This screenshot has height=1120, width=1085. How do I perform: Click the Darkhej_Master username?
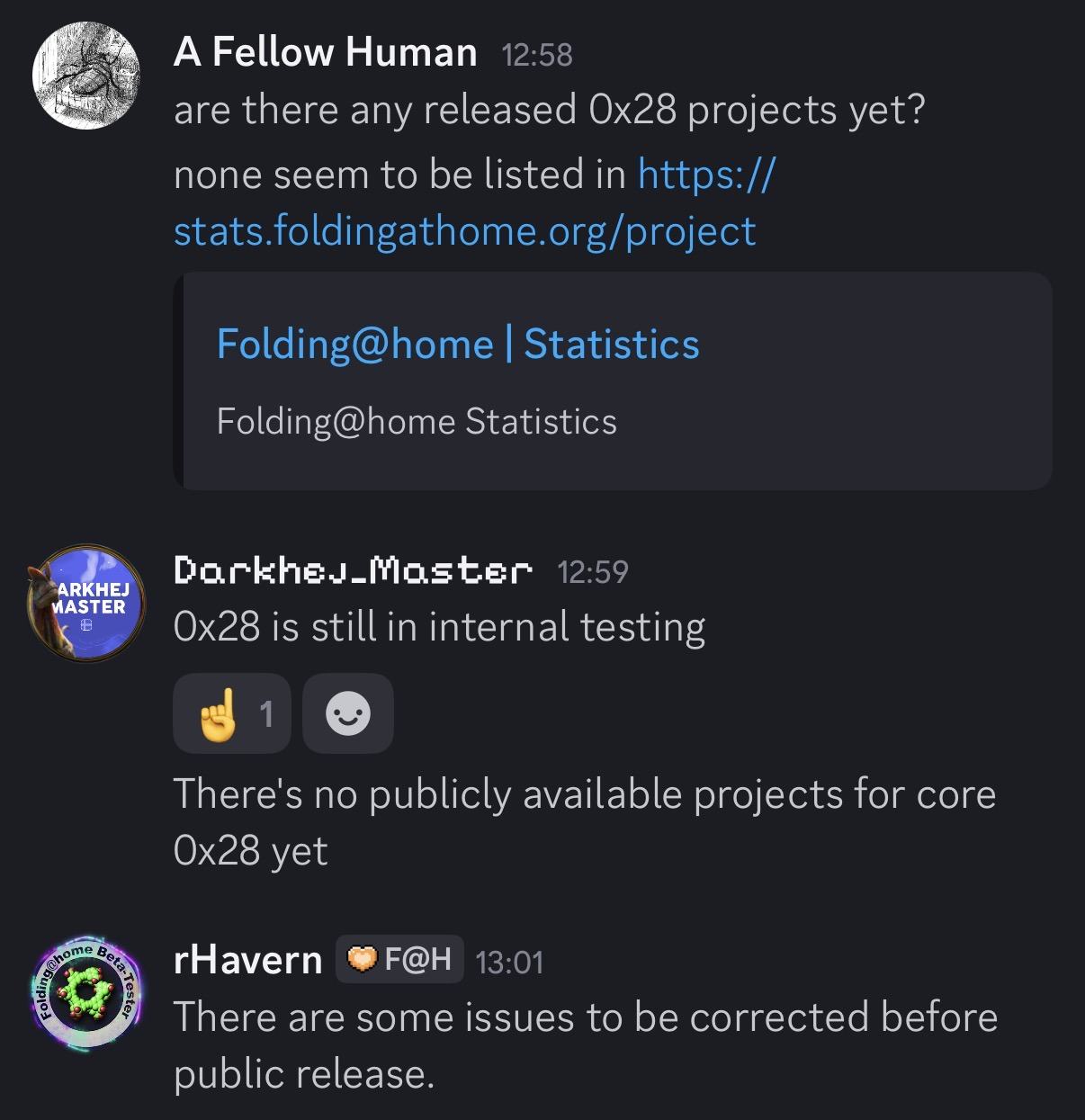click(x=353, y=570)
